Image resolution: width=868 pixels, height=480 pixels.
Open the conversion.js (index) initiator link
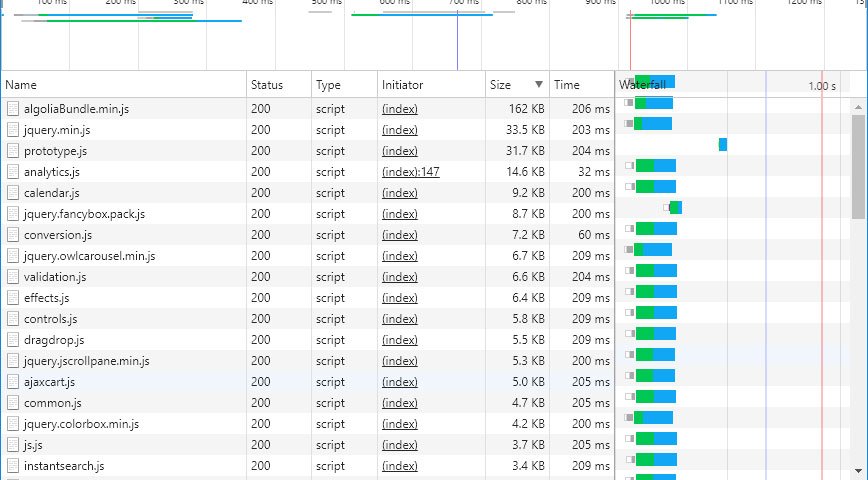click(400, 235)
